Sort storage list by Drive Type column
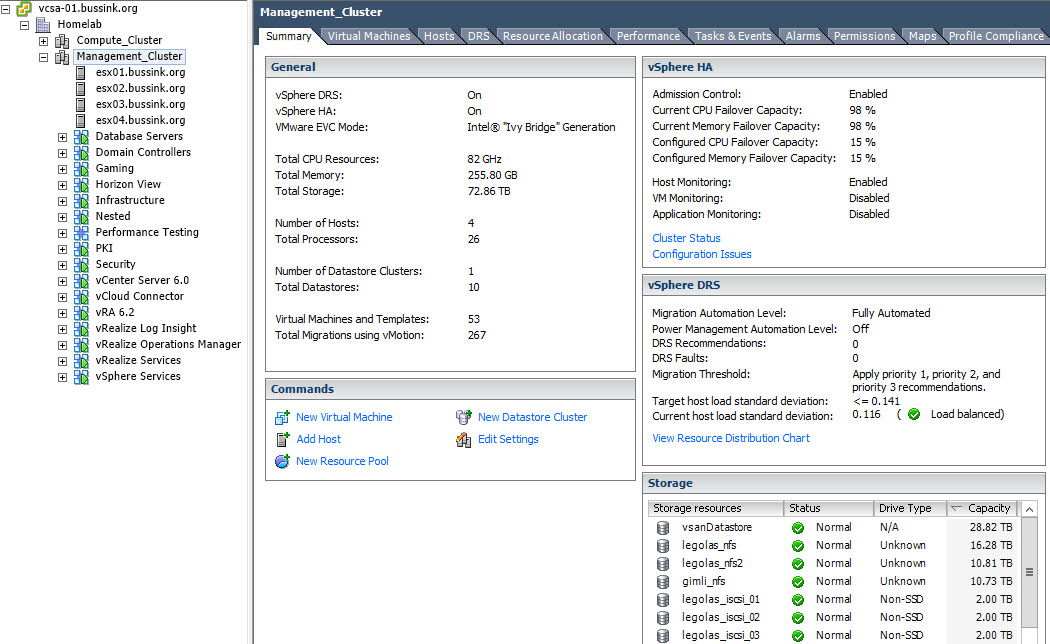Screen dimensions: 1050x644 [910, 509]
